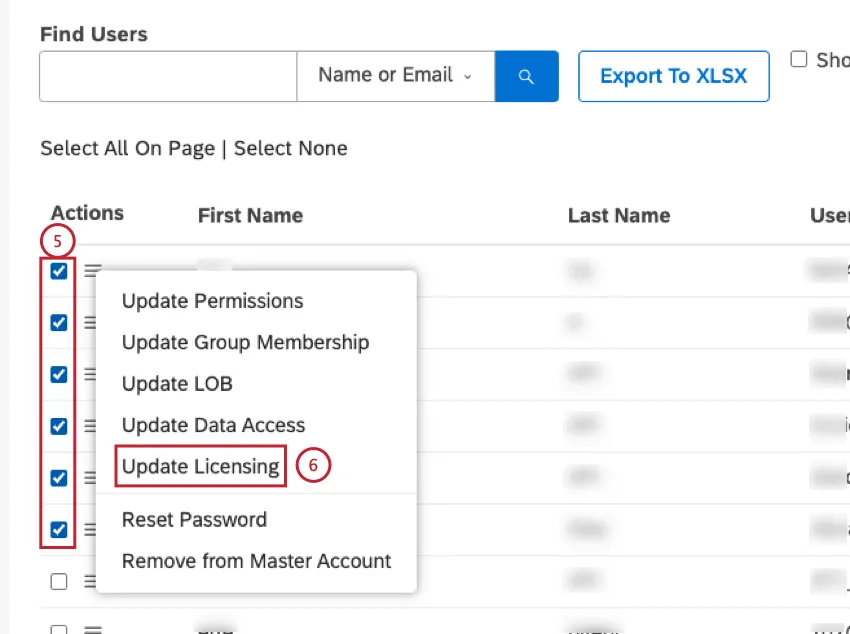
Task: Click the blue search magnifying glass icon
Action: pos(526,75)
